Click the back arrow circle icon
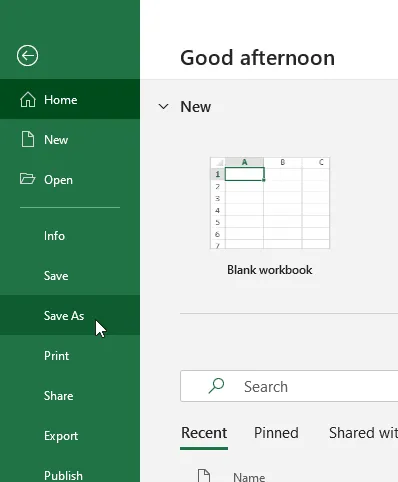Viewport: 398px width, 482px height. click(x=27, y=55)
